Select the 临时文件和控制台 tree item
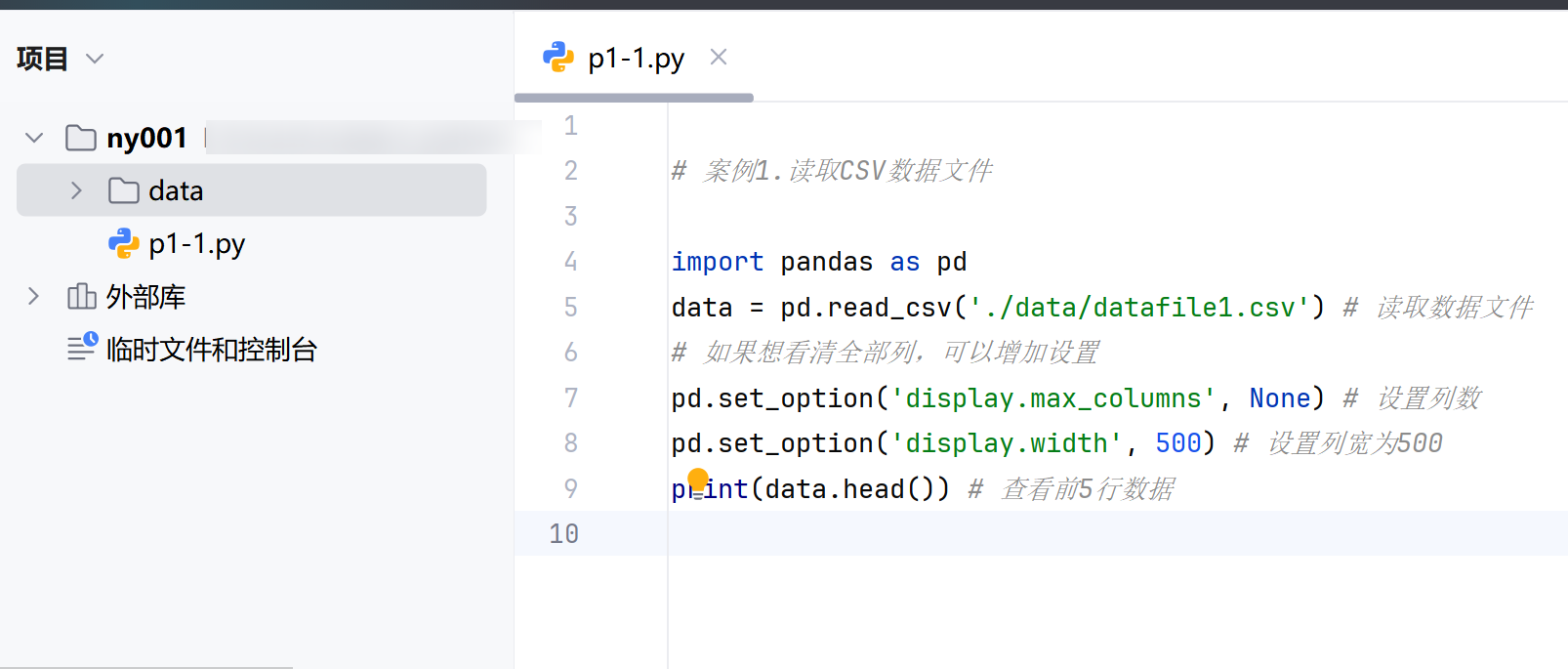This screenshot has width=1568, height=669. pos(211,350)
